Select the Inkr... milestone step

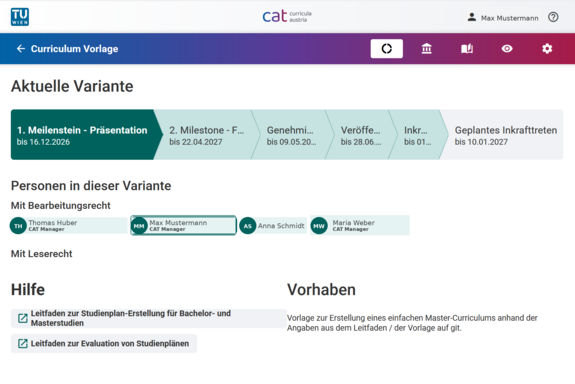(417, 135)
